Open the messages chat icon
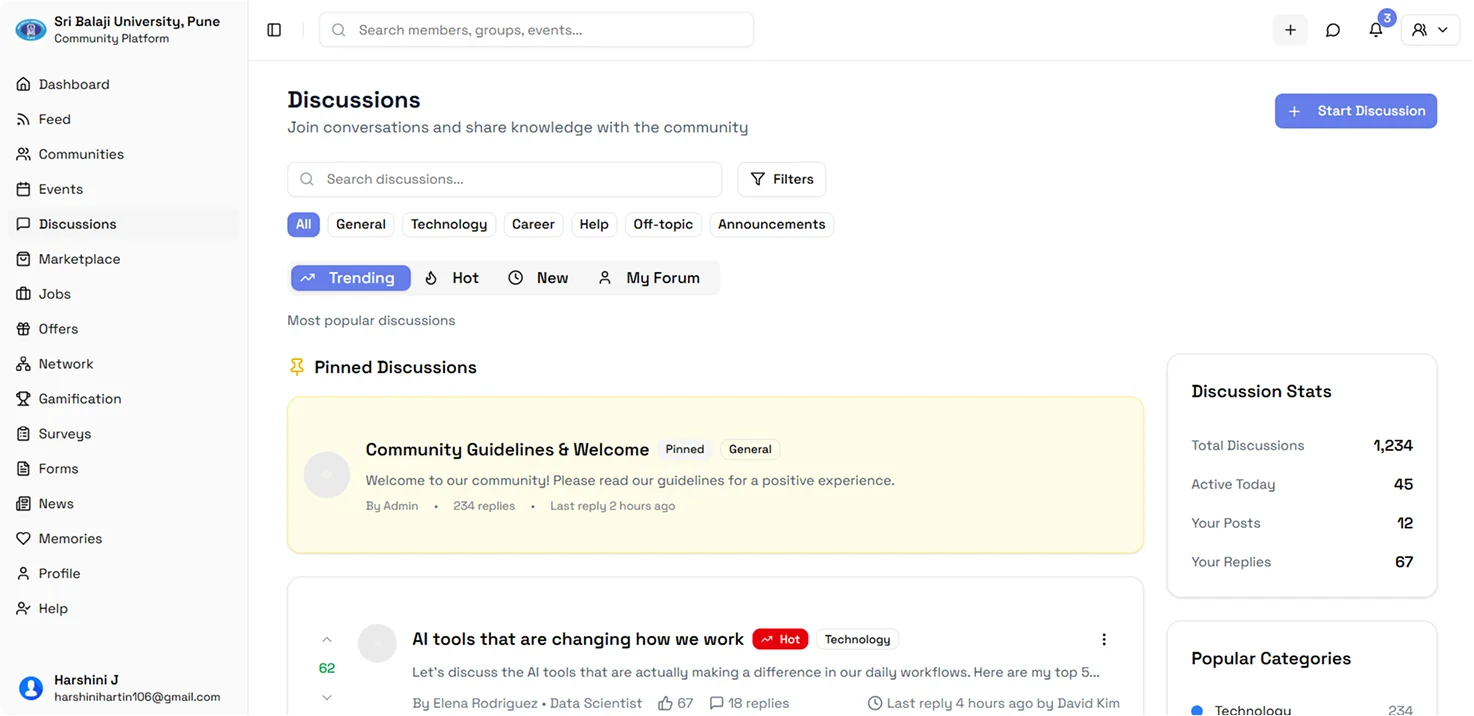Screen dimensions: 1474x716 point(1333,30)
